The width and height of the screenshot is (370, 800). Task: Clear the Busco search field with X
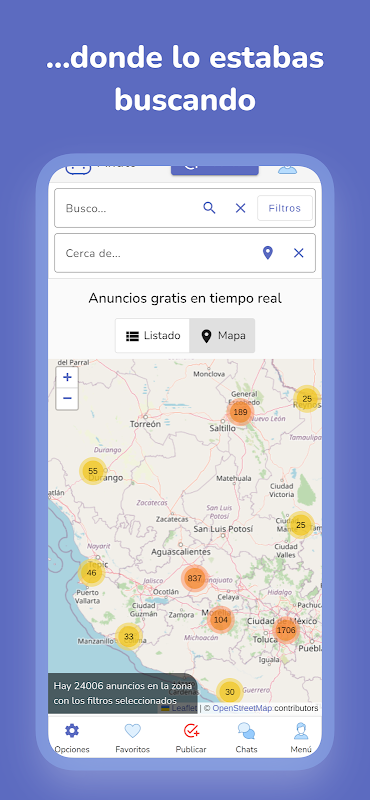240,208
